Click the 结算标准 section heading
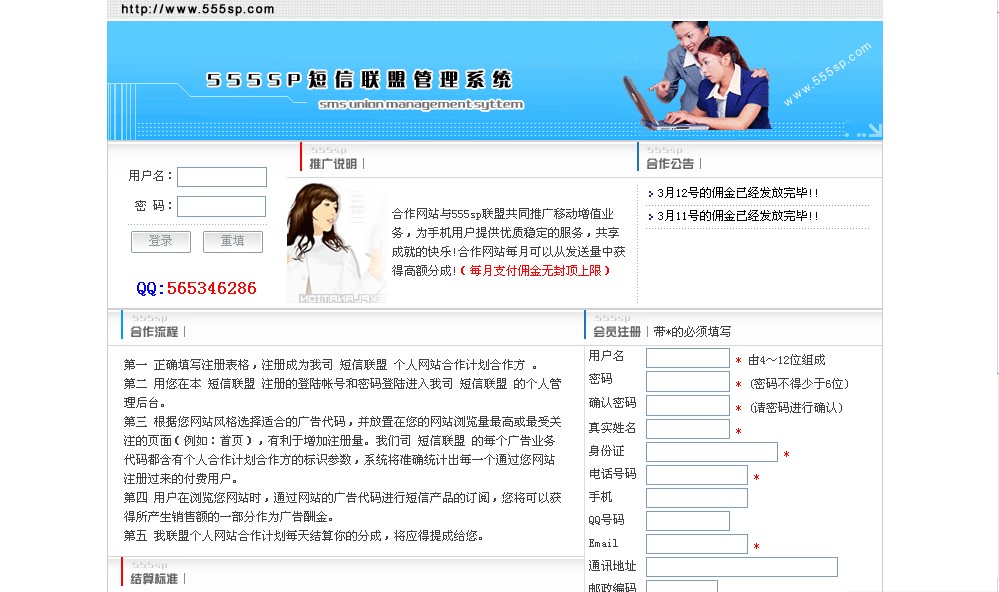The height and width of the screenshot is (592, 999). click(x=154, y=579)
